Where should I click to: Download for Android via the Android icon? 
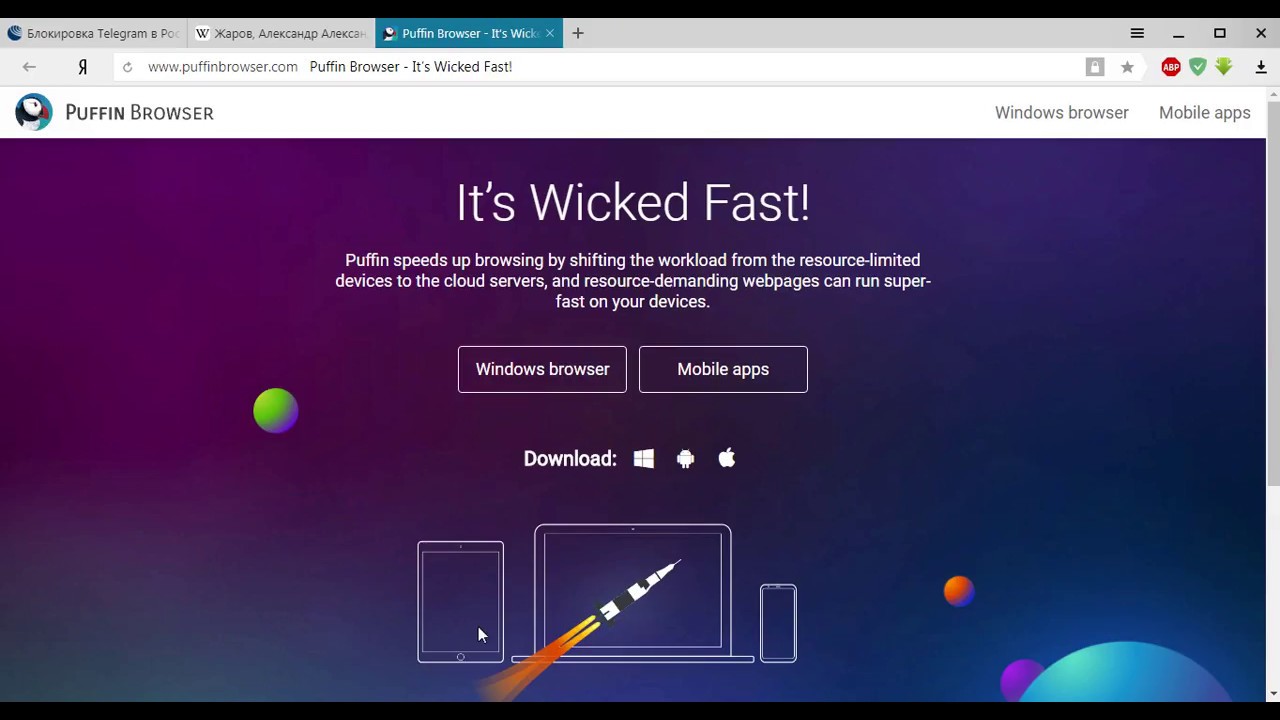point(685,459)
